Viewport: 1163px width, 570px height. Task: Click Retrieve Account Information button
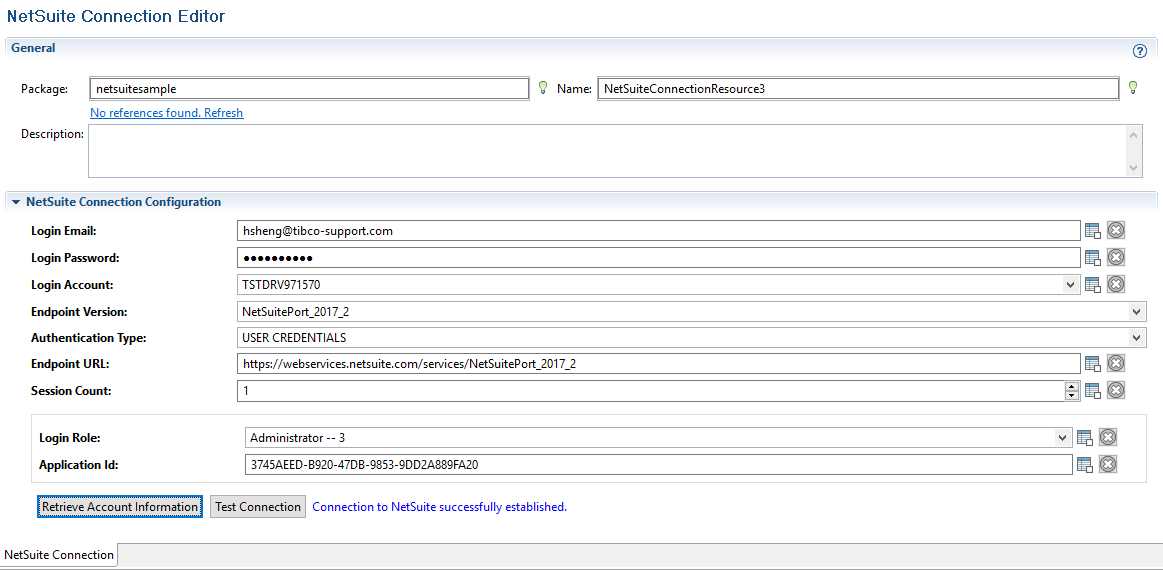[120, 507]
